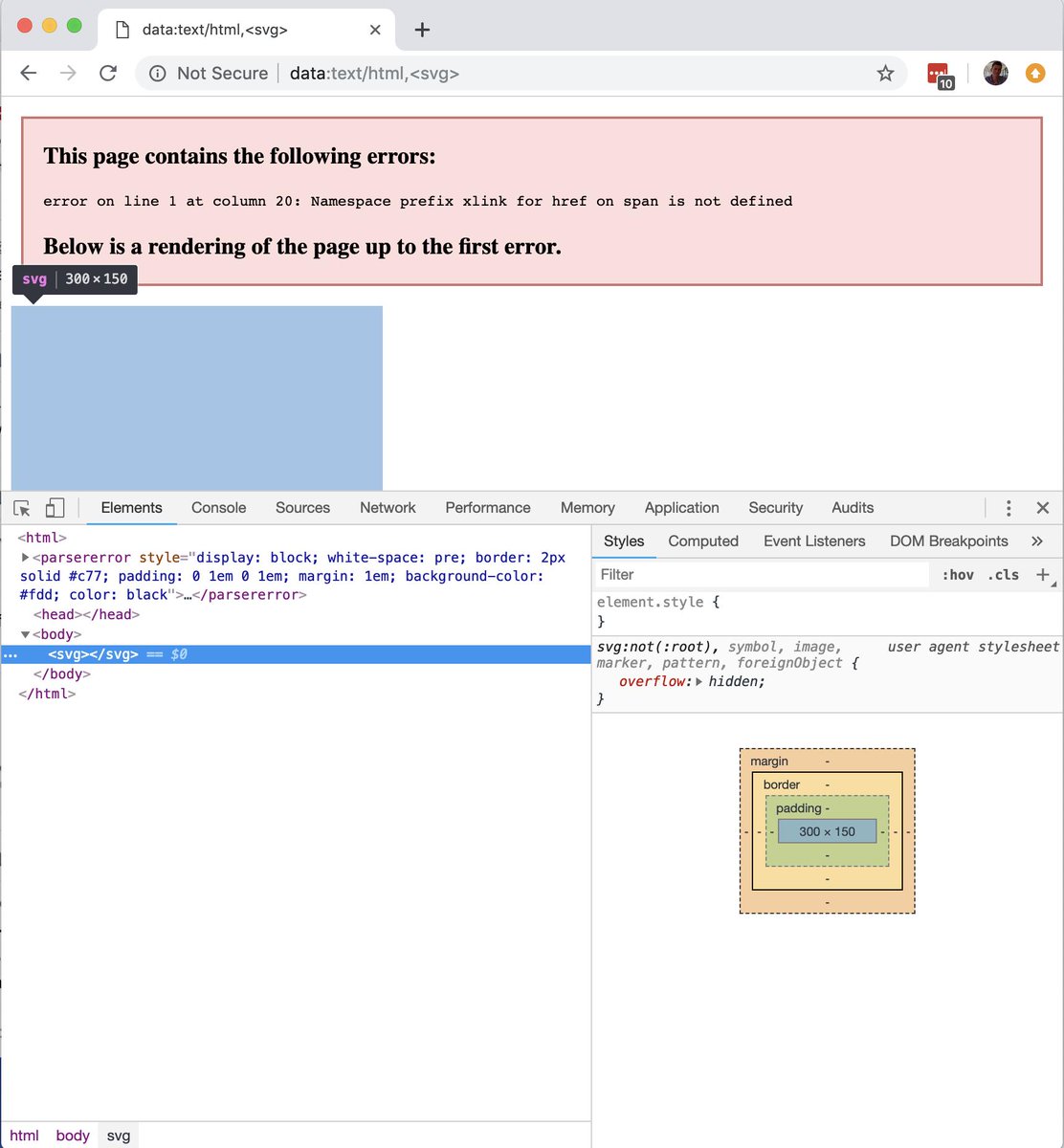
Task: Select the inspect element cursor icon
Action: point(21,508)
